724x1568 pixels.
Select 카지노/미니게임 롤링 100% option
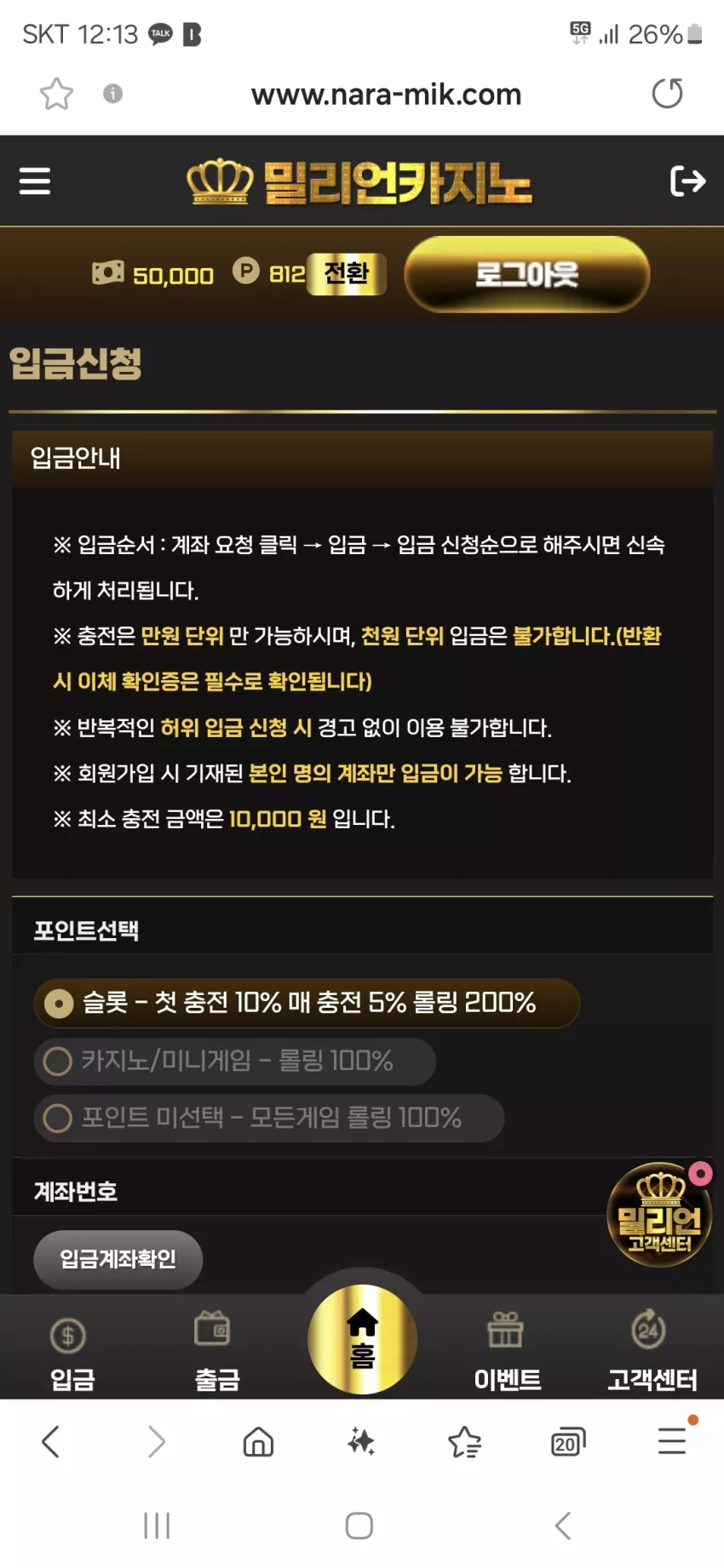[x=235, y=1061]
